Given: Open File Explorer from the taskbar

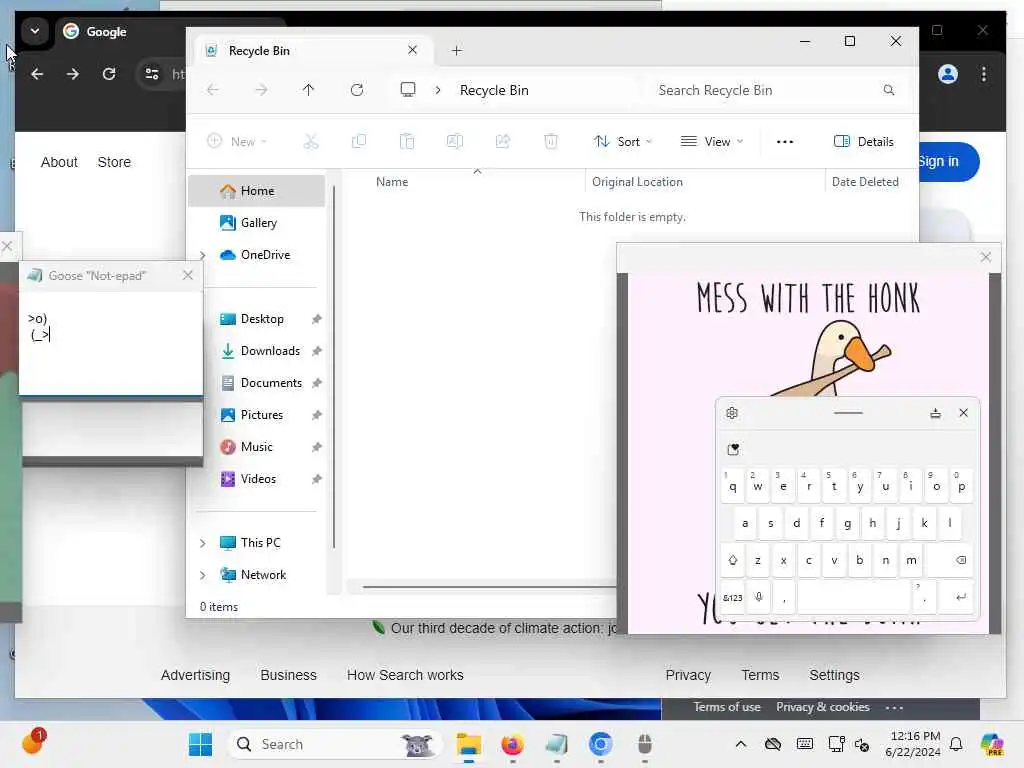Looking at the screenshot, I should coord(468,744).
